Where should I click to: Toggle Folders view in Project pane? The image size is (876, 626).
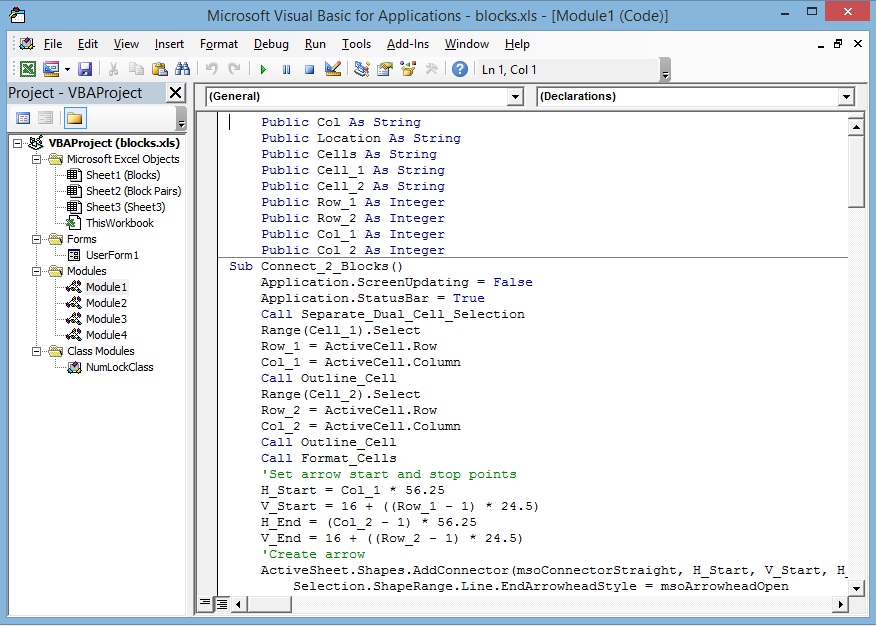74,118
